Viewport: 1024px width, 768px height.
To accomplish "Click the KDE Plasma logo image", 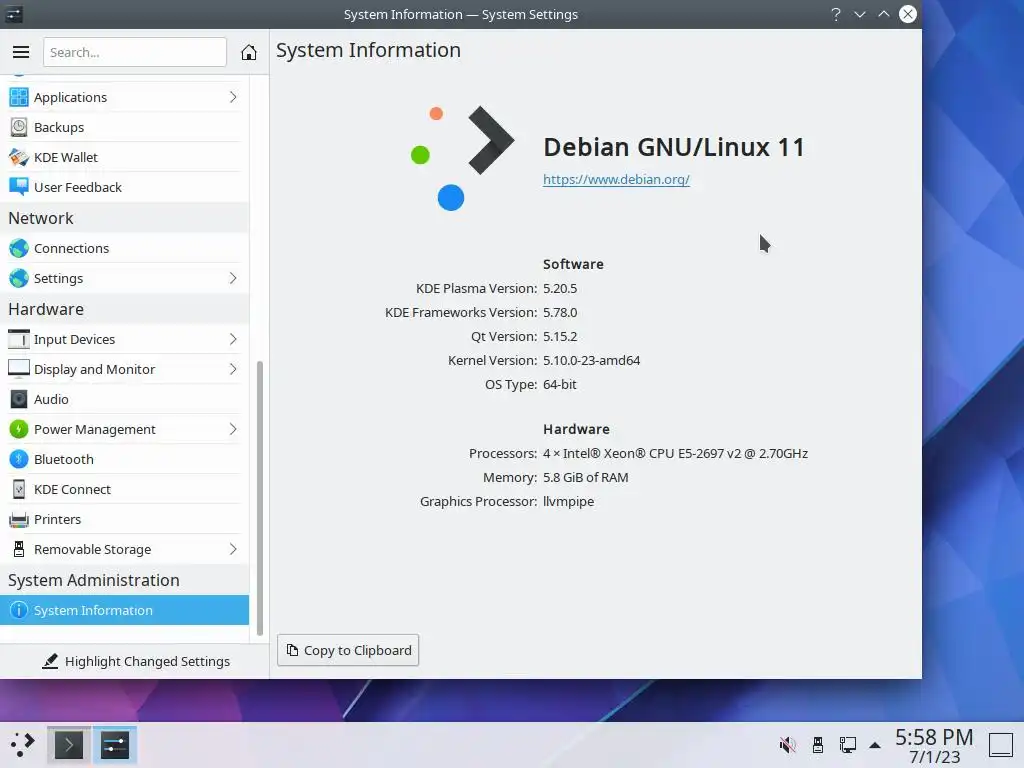I will (x=462, y=157).
